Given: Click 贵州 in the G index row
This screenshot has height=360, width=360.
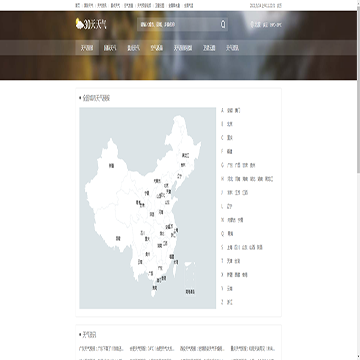Looking at the screenshot, I should (253, 165).
